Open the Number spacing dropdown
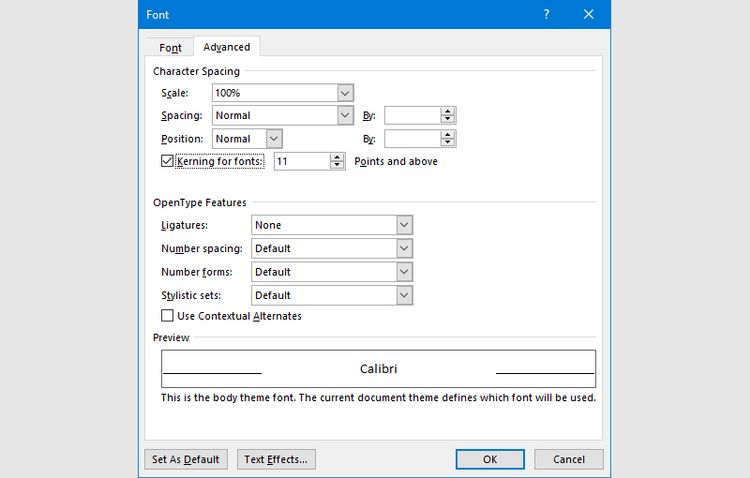 click(x=332, y=248)
